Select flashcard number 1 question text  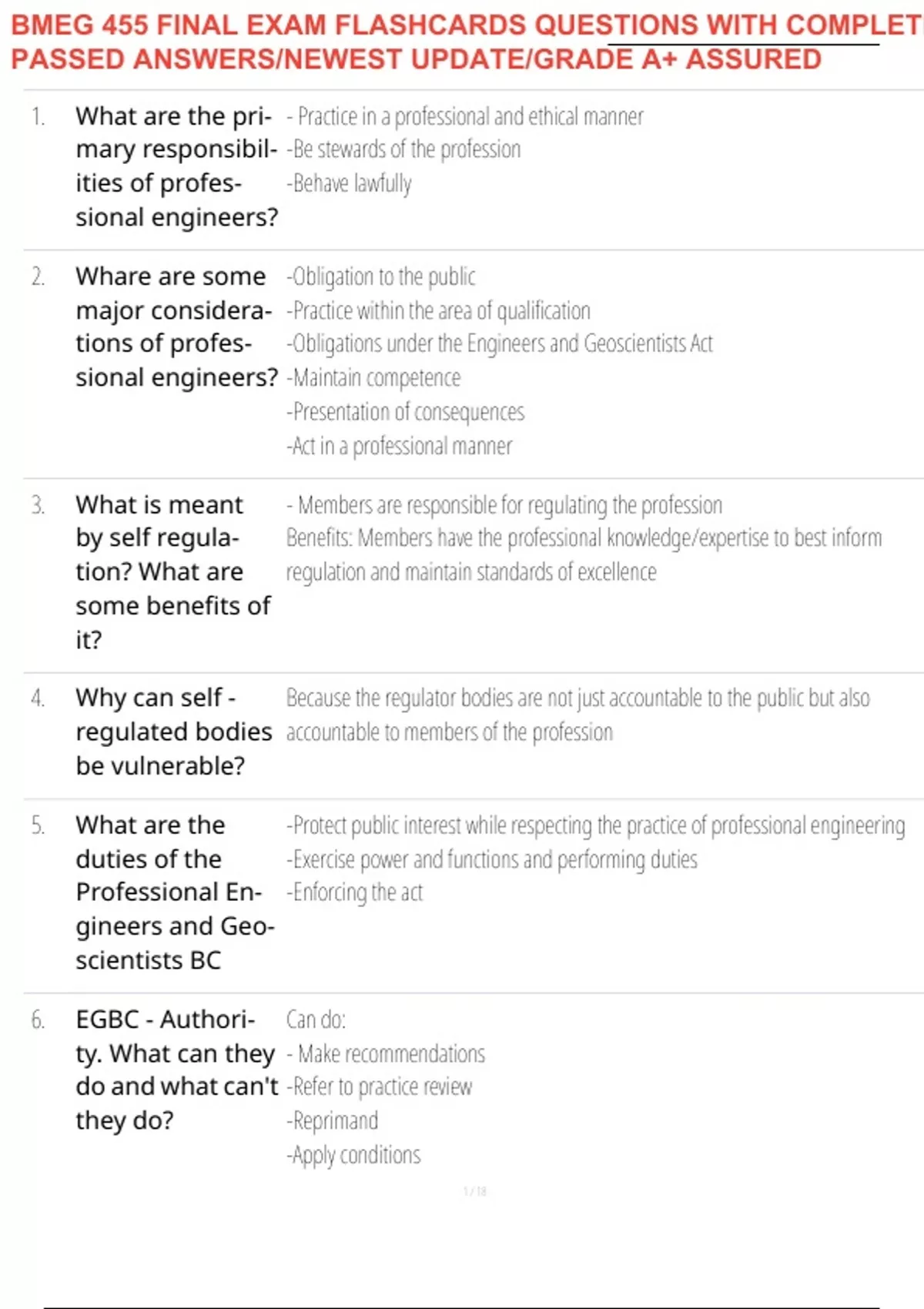coord(176,166)
